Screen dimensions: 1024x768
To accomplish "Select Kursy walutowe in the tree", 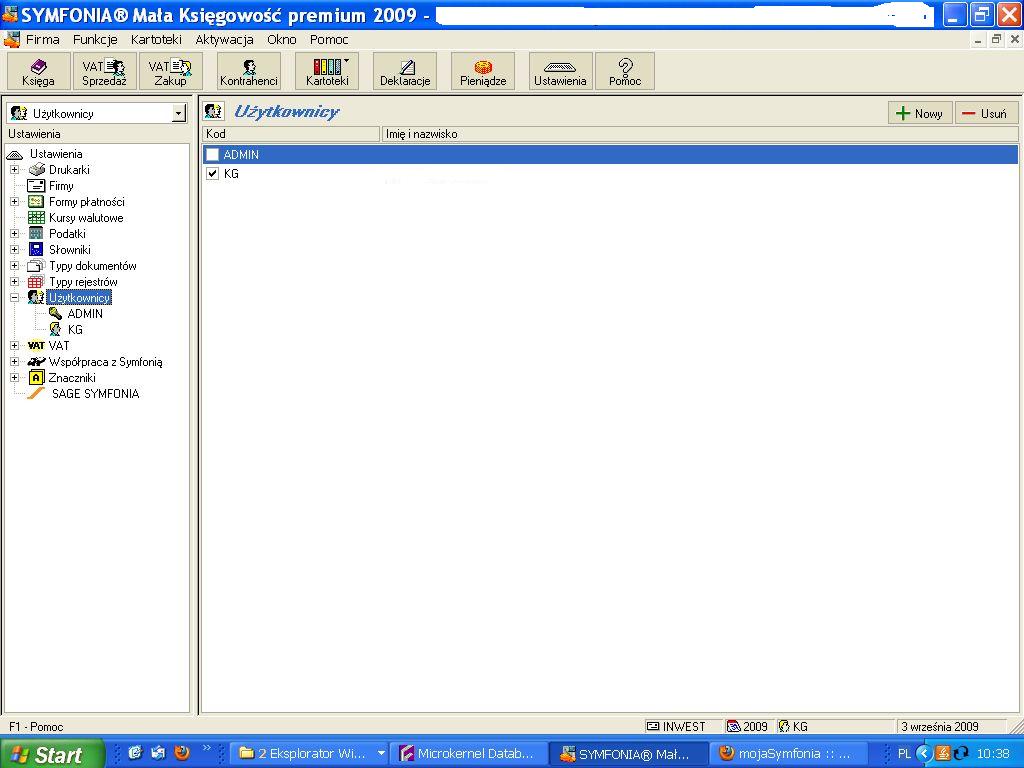I will click(86, 218).
